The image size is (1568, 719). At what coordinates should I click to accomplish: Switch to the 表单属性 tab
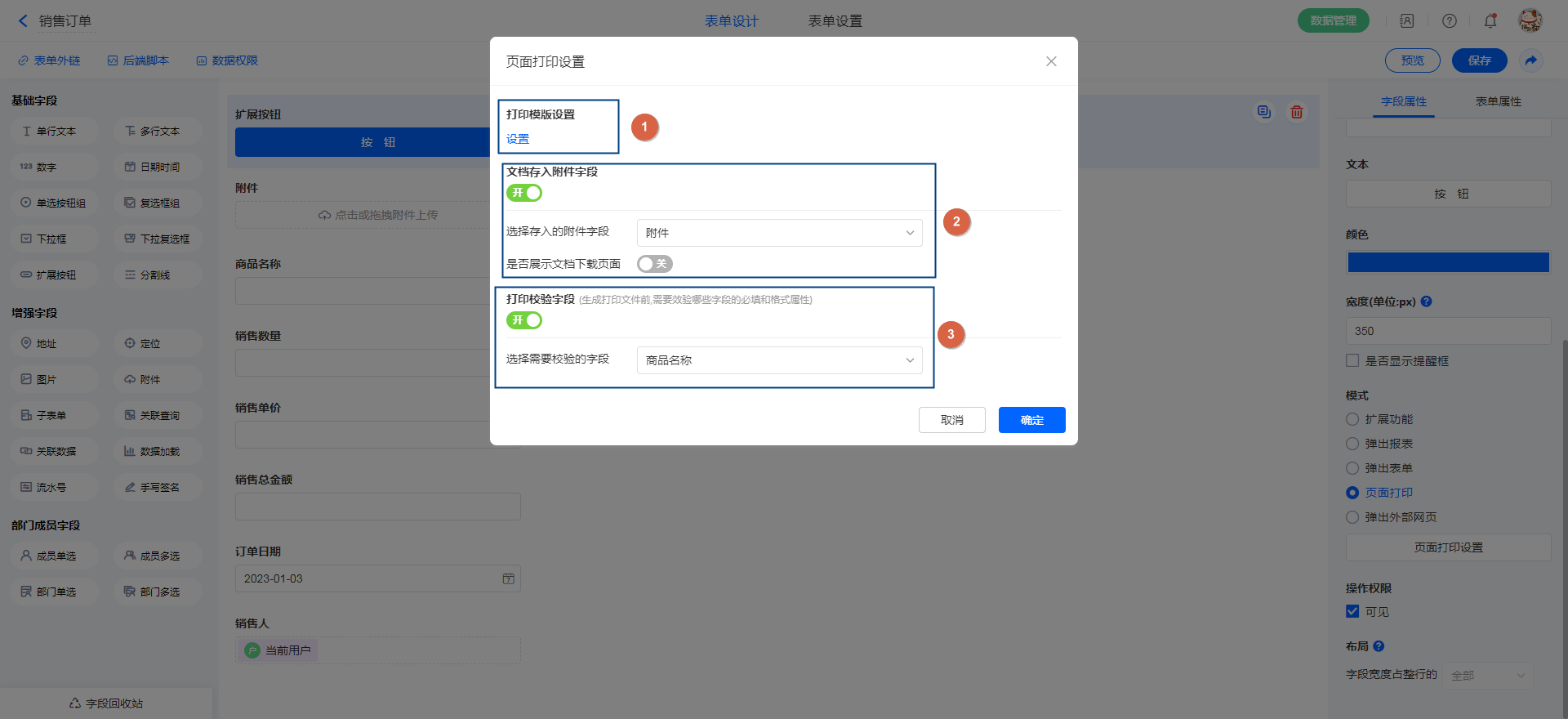tap(1498, 101)
